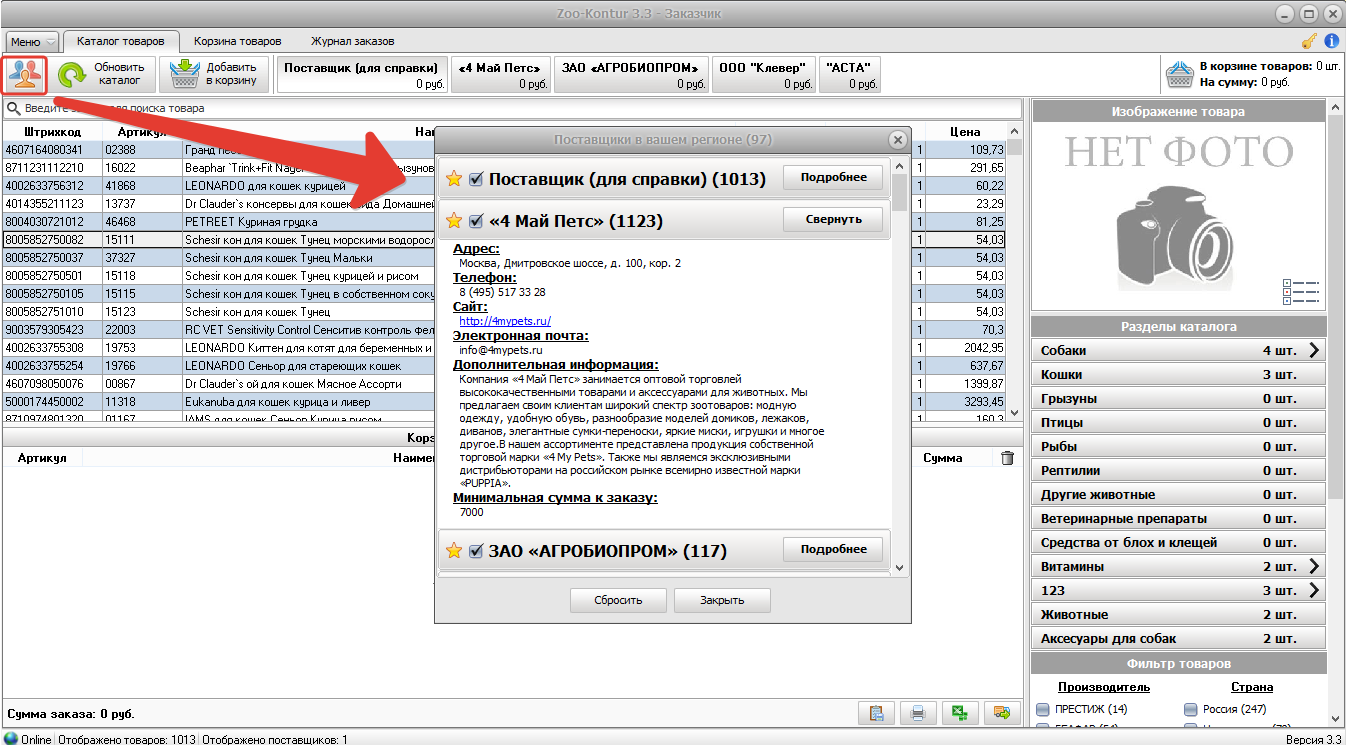Select row with barcode 4607164080341
The height and width of the screenshot is (745, 1346).
[503, 149]
